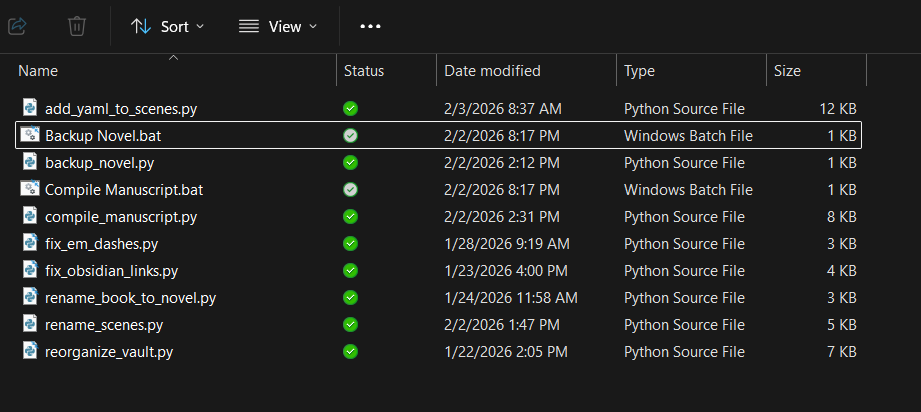The image size is (921, 412).
Task: Click the Size column header
Action: coord(787,71)
